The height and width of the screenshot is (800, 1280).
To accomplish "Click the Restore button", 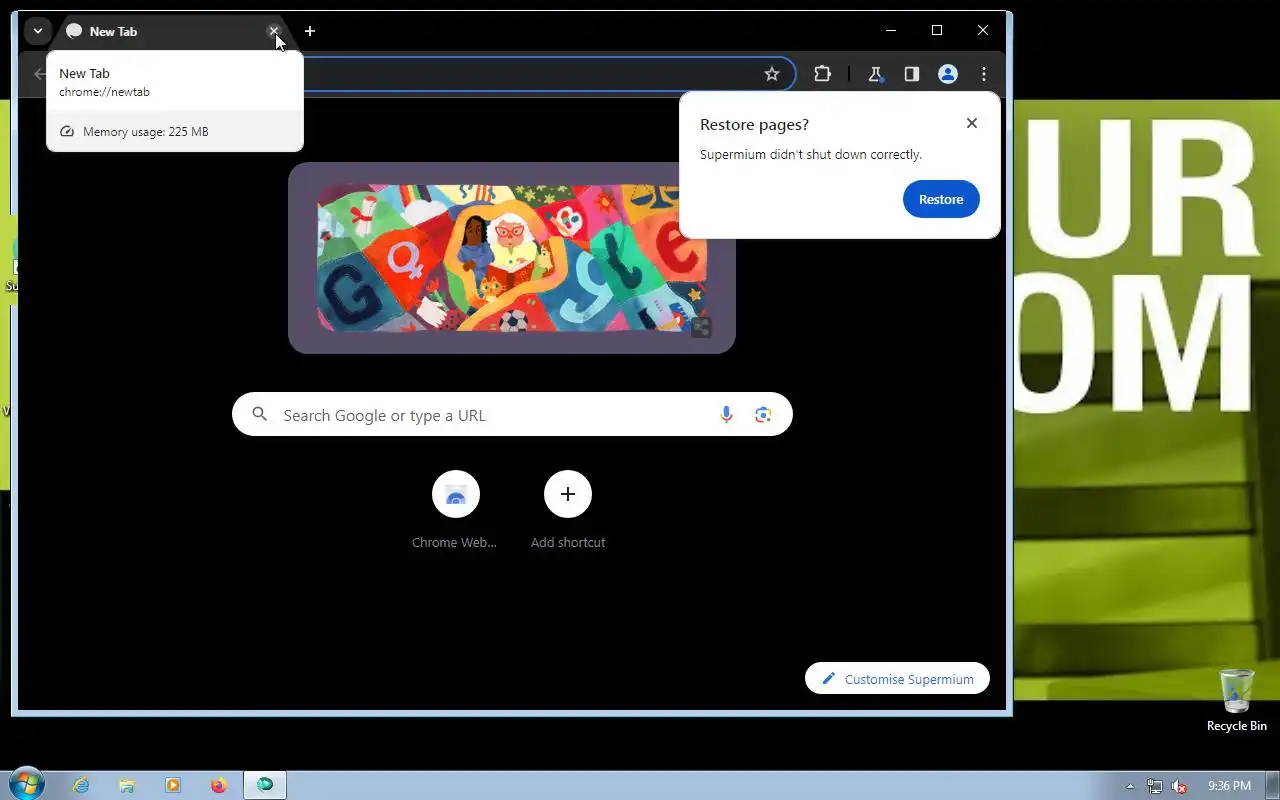I will pyautogui.click(x=941, y=199).
